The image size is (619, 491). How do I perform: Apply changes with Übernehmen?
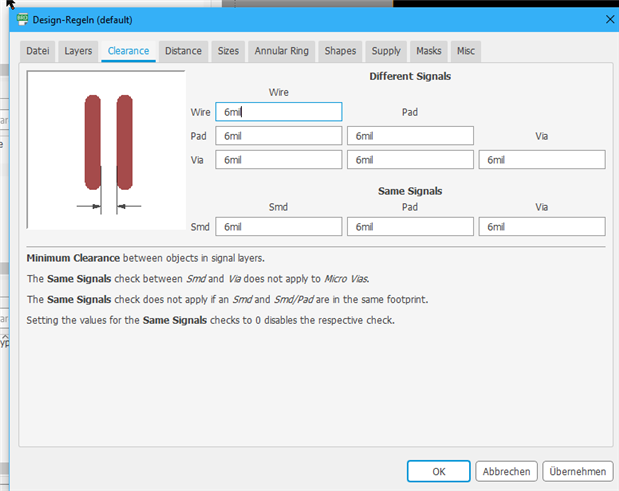tap(577, 471)
